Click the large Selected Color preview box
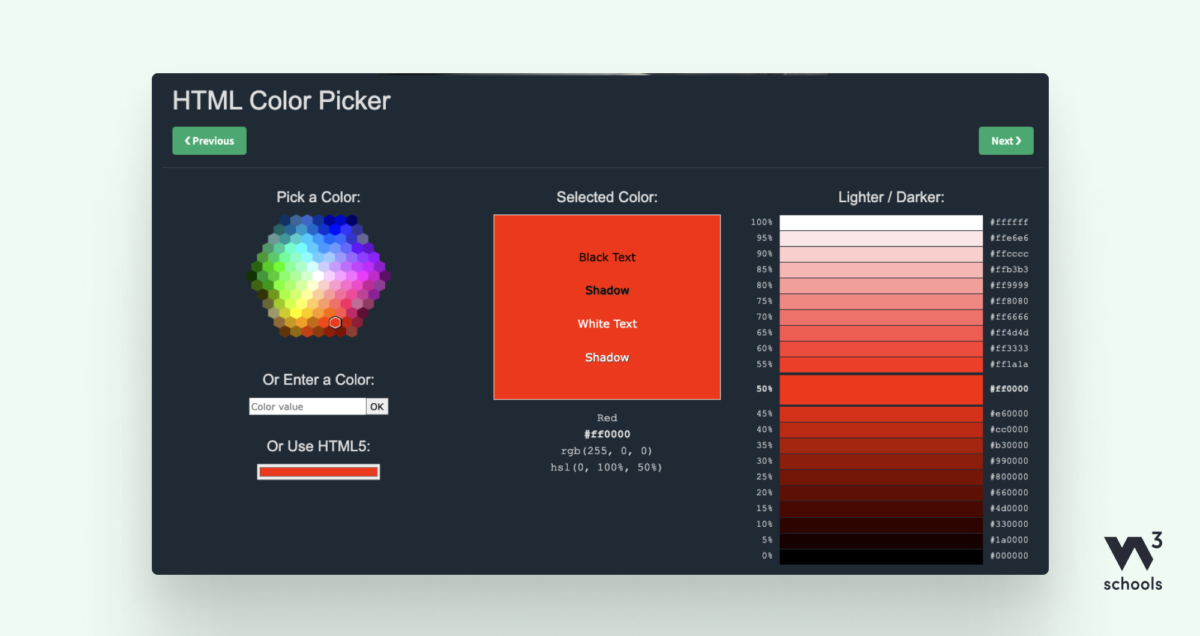Viewport: 1200px width, 636px height. [x=606, y=307]
